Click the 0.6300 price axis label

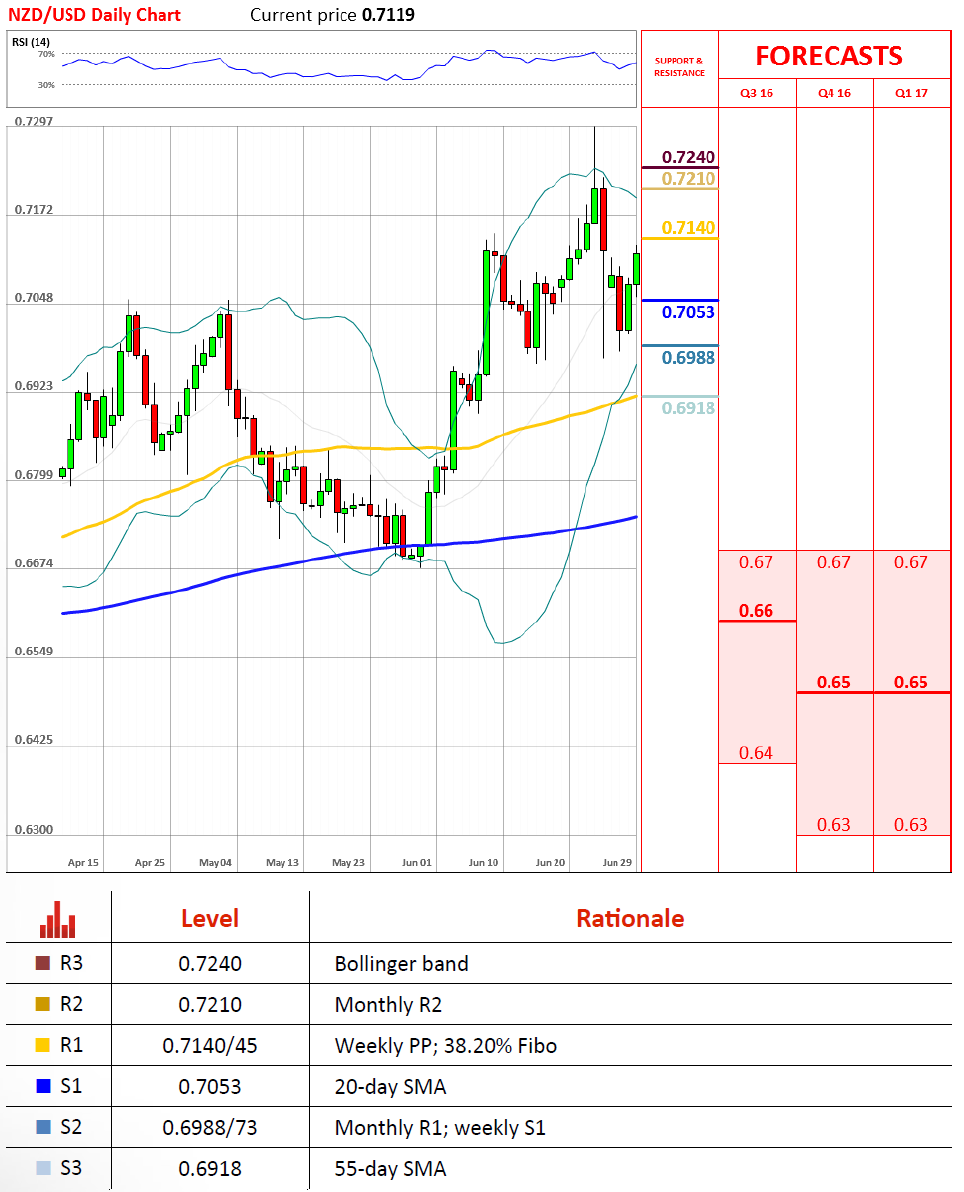coord(34,830)
